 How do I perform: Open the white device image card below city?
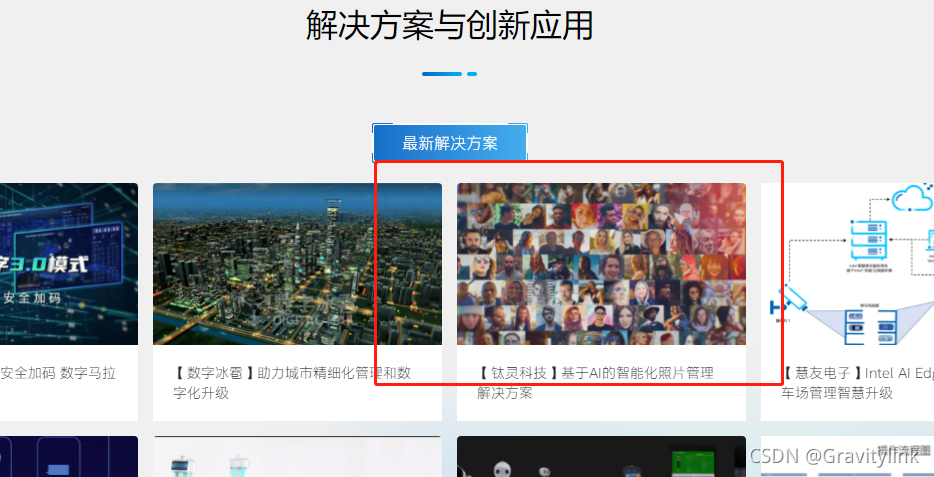297,457
